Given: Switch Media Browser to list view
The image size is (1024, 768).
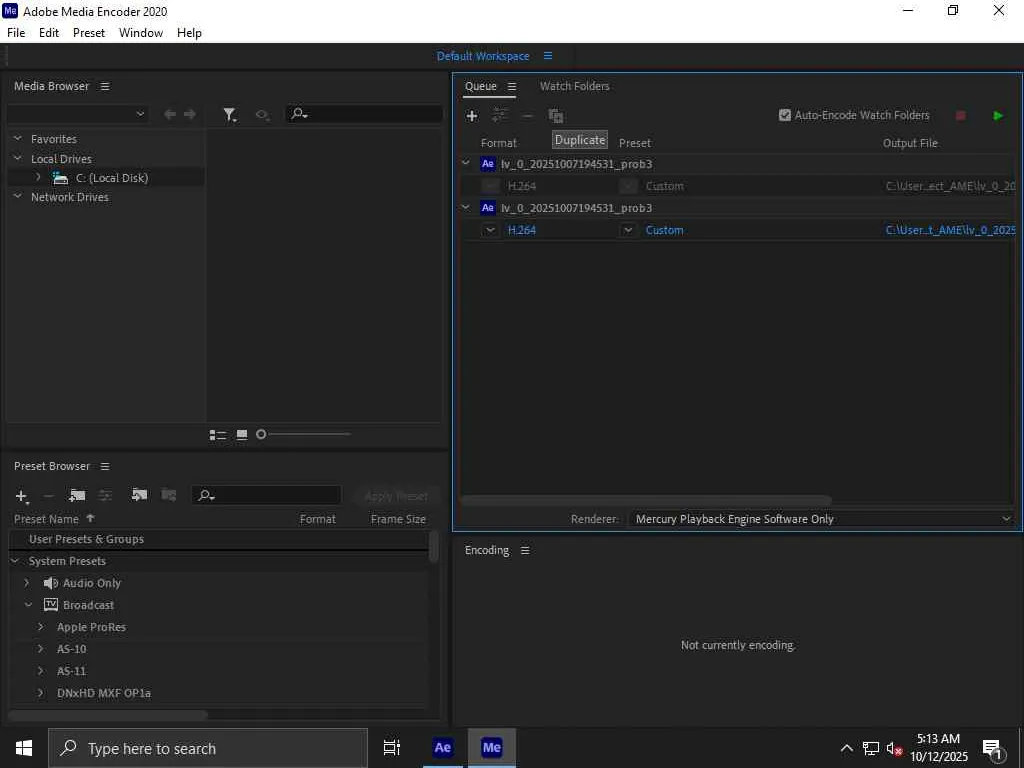Looking at the screenshot, I should [217, 435].
